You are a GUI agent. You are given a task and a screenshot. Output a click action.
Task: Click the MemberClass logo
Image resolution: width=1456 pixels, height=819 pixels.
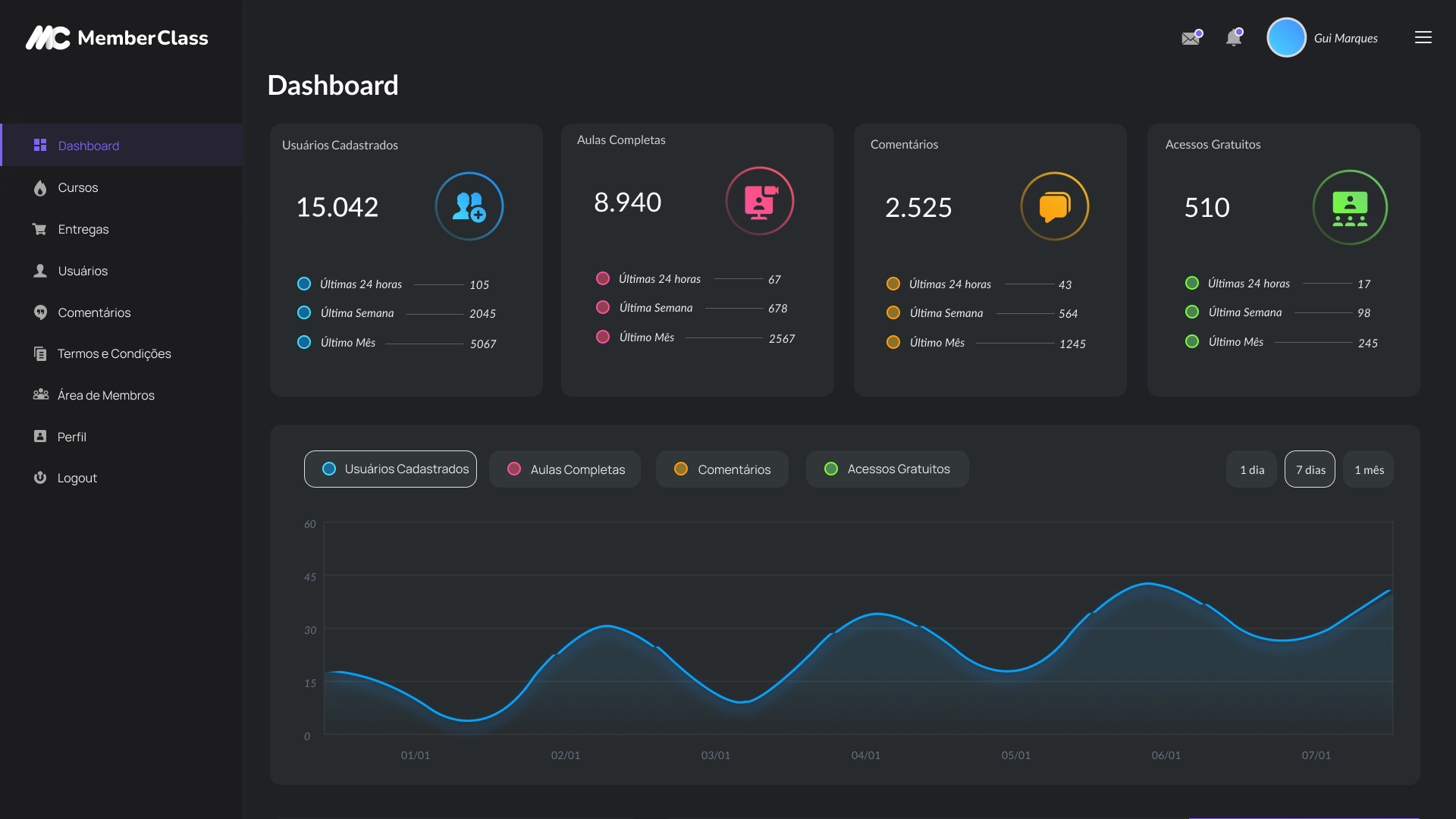click(117, 38)
